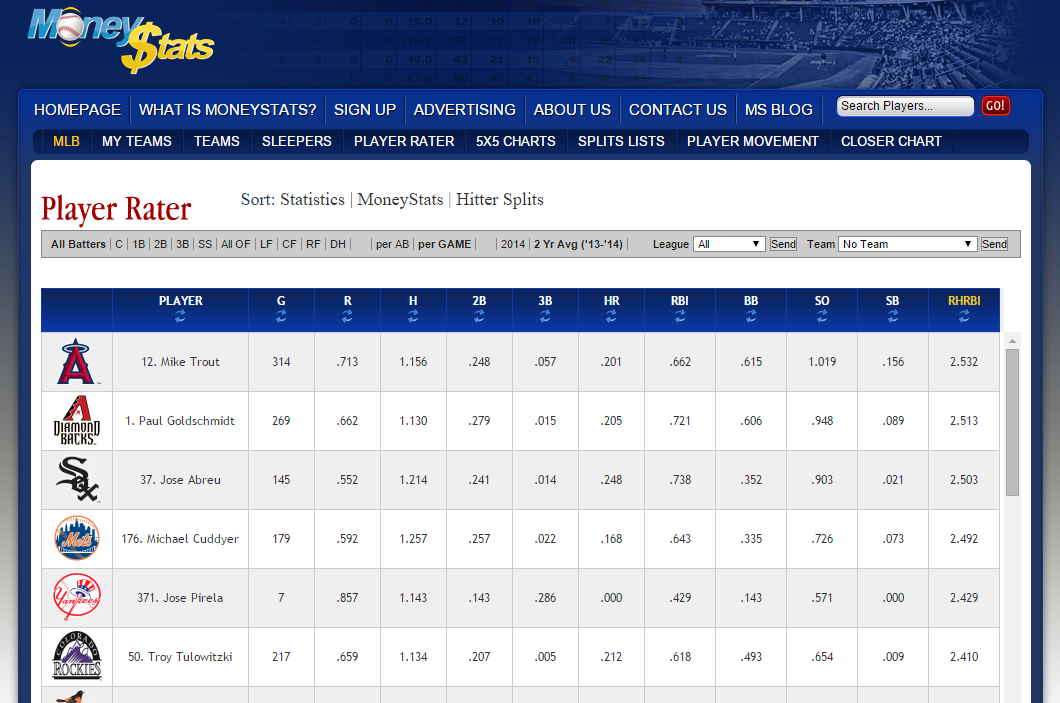Open 5X5 CHARTS section
Image resolution: width=1060 pixels, height=703 pixels.
click(516, 141)
